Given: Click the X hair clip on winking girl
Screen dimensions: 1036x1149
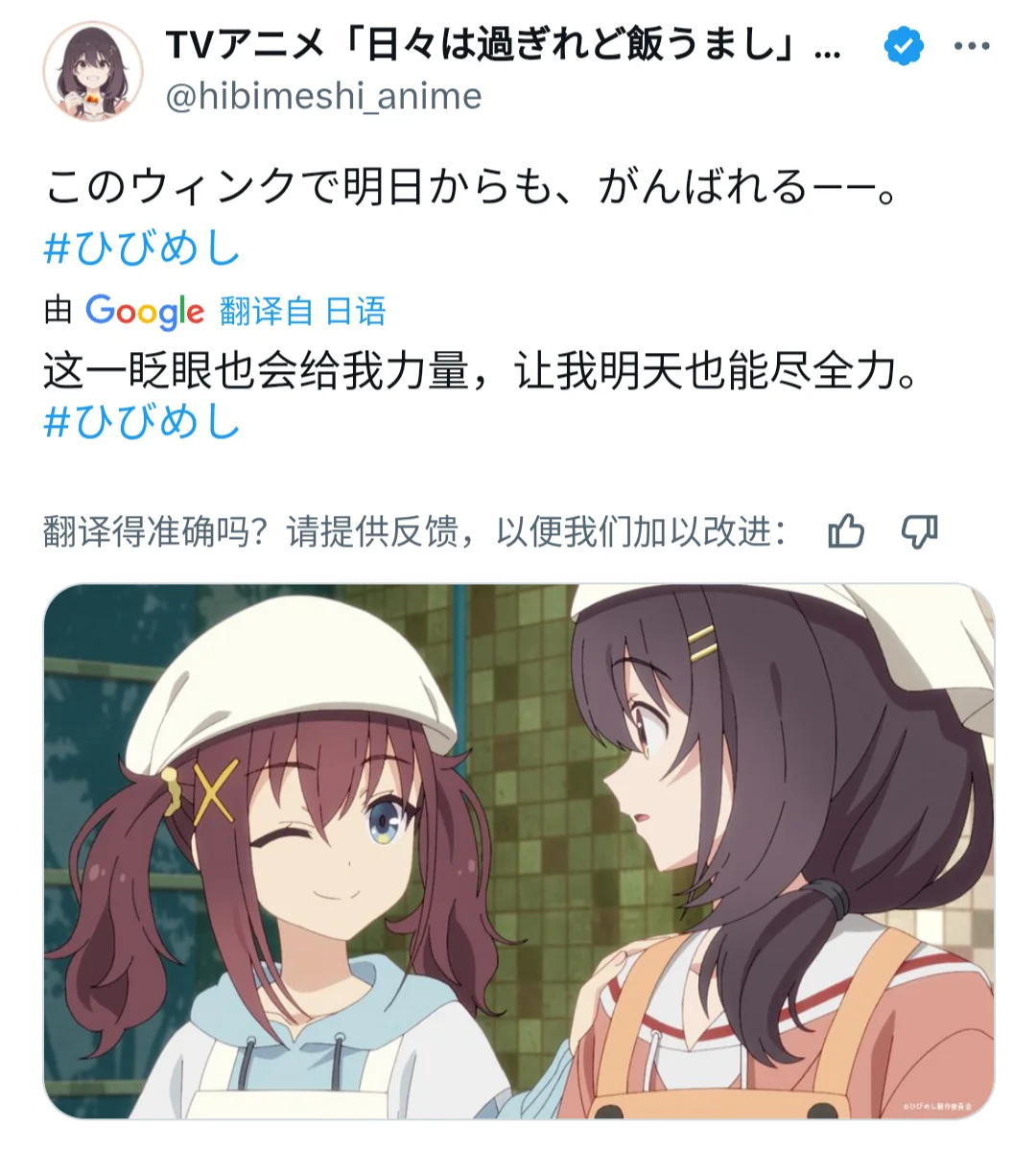Looking at the screenshot, I should coord(214,793).
